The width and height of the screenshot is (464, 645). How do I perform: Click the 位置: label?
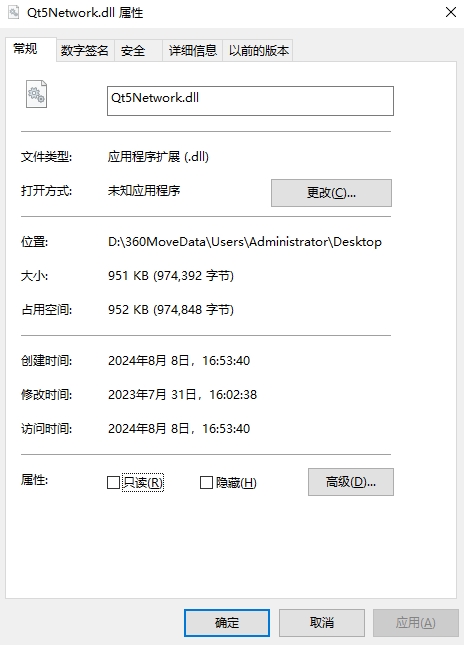coord(35,242)
